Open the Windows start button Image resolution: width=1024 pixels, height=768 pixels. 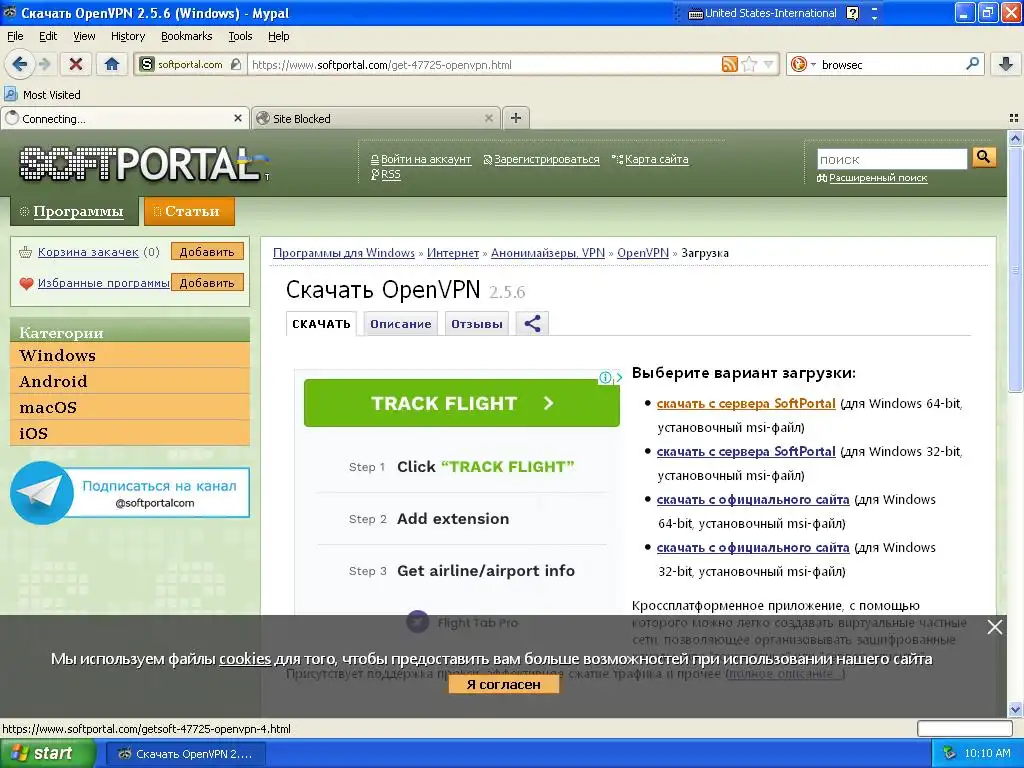coord(47,754)
